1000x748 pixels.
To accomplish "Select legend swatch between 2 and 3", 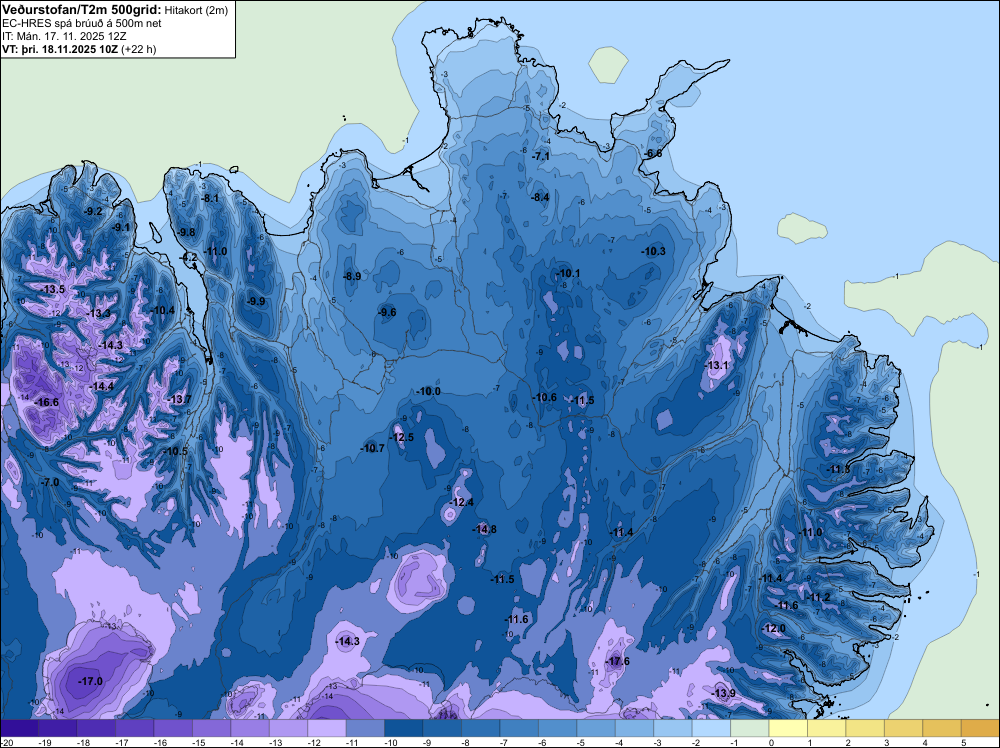I will 865,728.
